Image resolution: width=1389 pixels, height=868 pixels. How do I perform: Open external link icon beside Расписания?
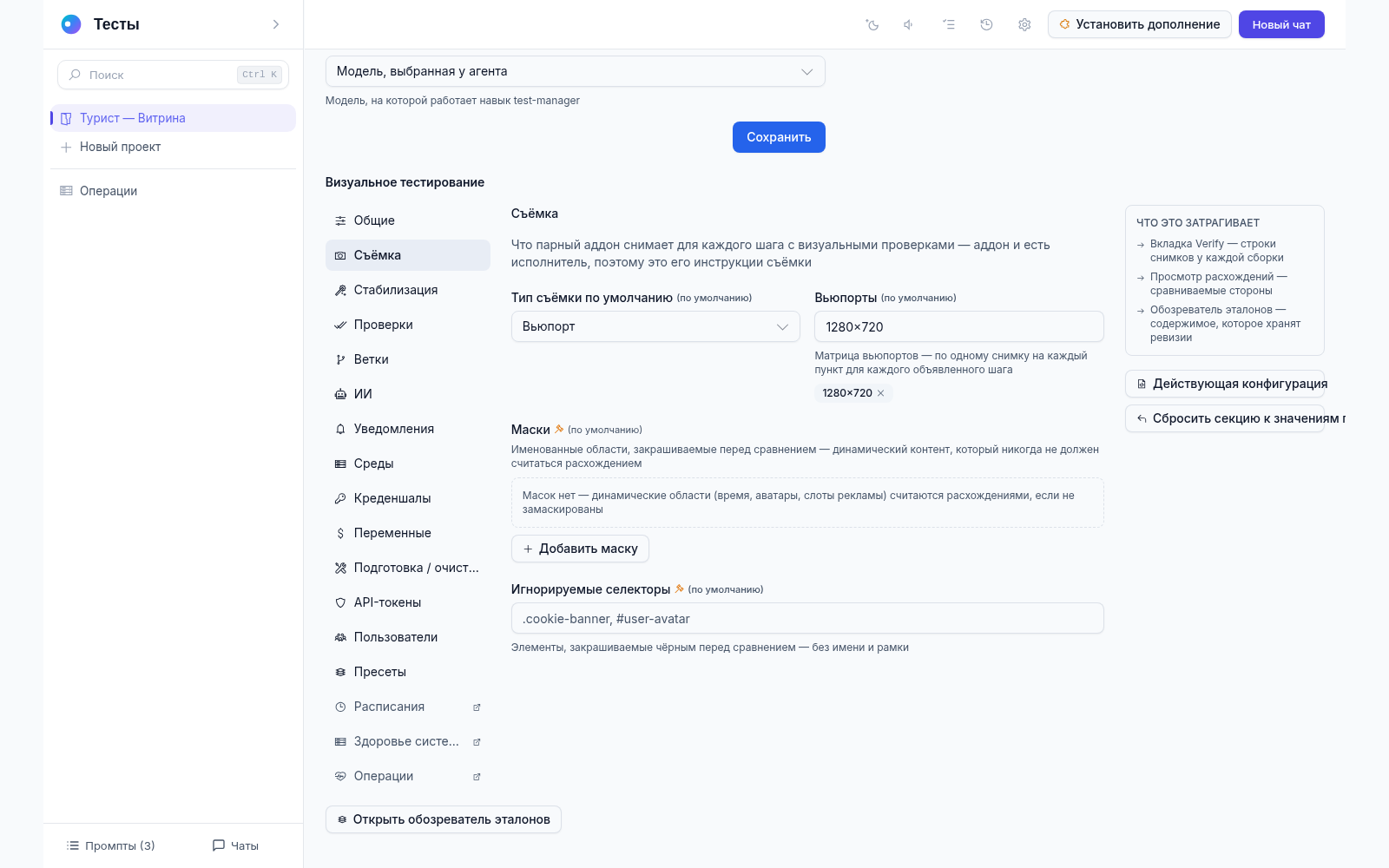tap(477, 707)
